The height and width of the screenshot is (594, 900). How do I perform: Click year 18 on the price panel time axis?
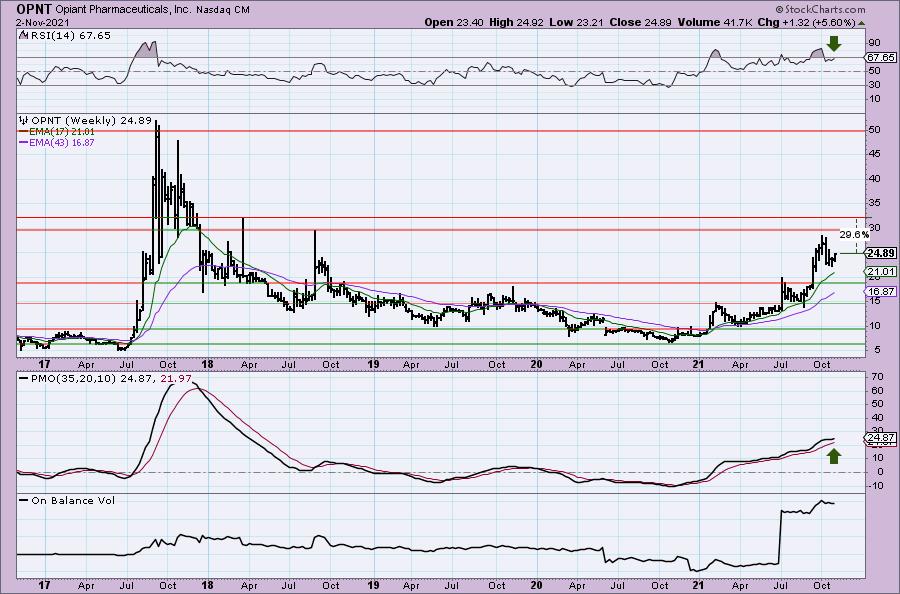207,364
